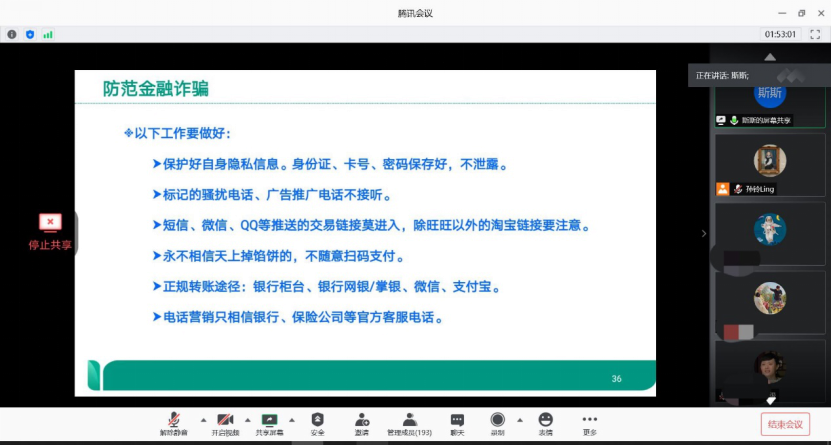Expand the arrow next to 共享屏幕
831x446 pixels.
click(292, 420)
